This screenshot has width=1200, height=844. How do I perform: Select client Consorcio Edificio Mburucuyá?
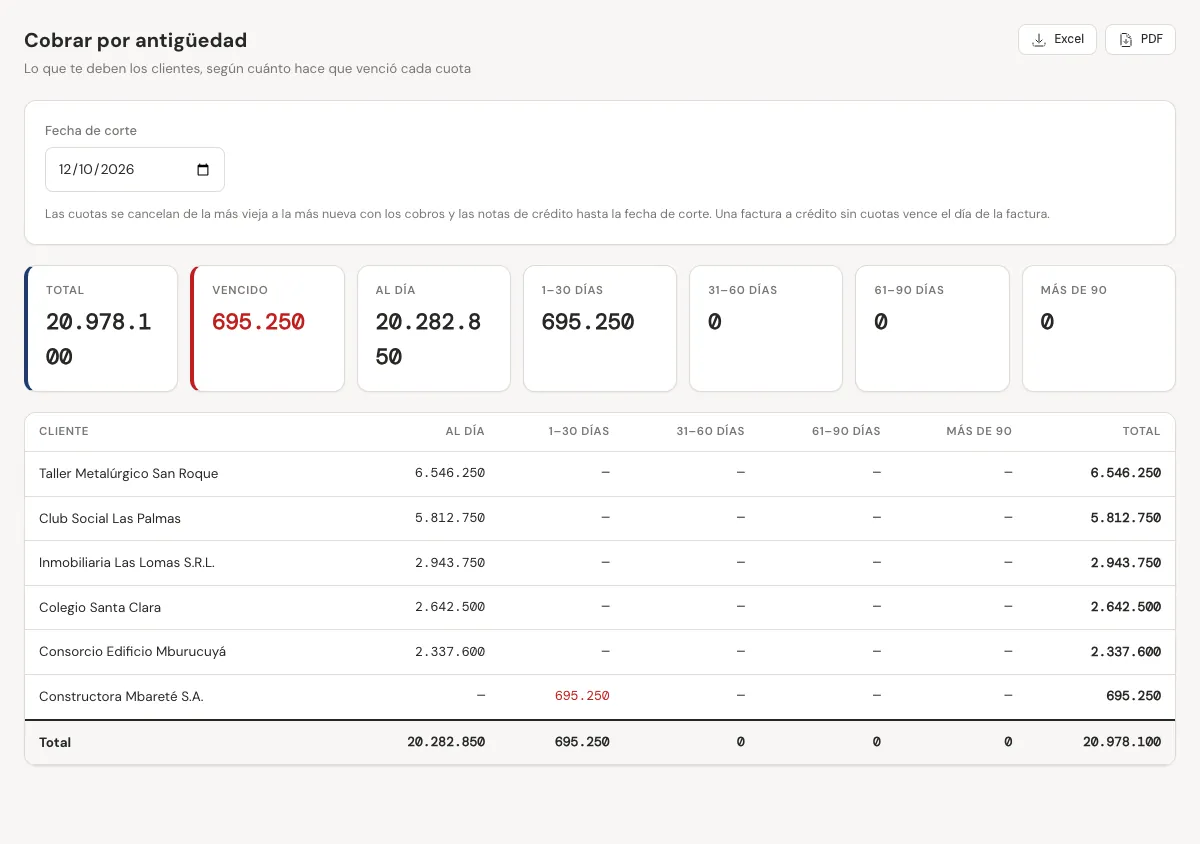(133, 652)
